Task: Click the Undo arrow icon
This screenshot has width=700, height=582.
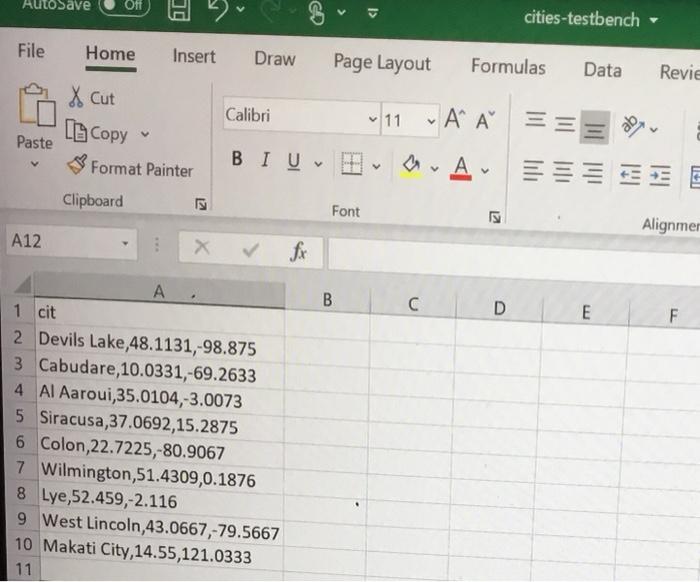Action: click(220, 10)
